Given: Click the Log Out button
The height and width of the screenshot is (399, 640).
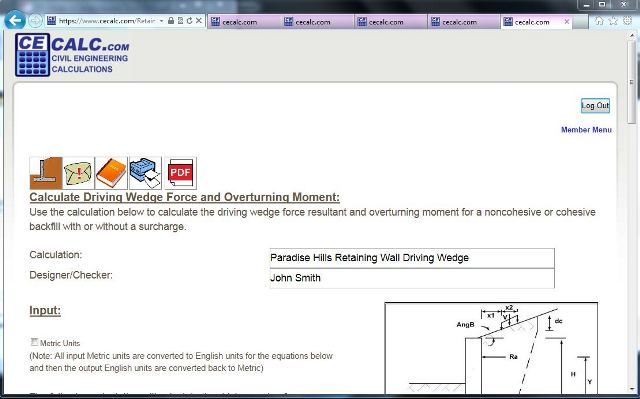Looking at the screenshot, I should pos(596,106).
